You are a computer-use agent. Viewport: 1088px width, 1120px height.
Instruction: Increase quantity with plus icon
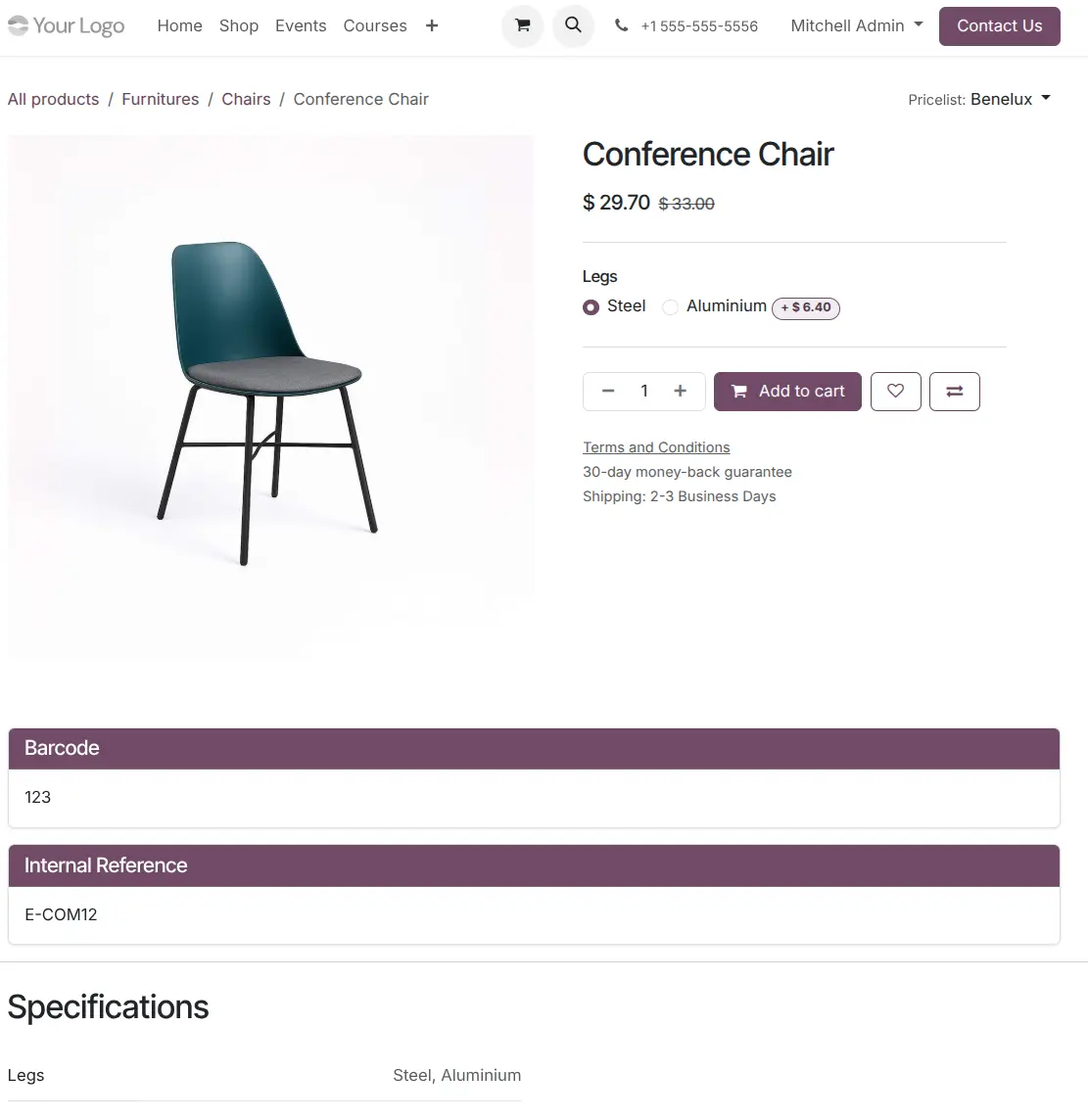pos(681,392)
